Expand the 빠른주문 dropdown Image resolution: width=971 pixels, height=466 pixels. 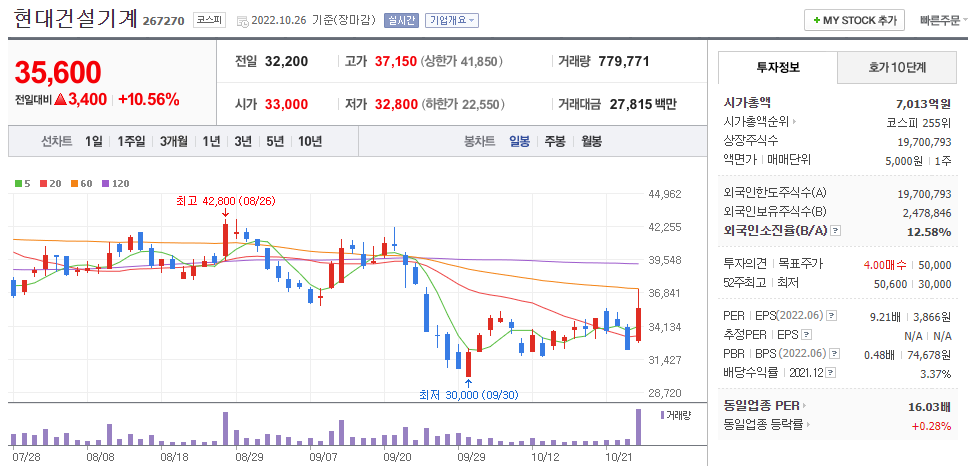click(x=944, y=20)
